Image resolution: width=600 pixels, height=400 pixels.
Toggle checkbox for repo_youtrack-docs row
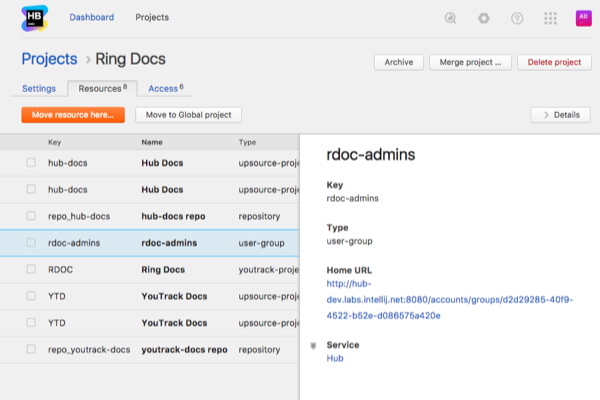click(31, 350)
